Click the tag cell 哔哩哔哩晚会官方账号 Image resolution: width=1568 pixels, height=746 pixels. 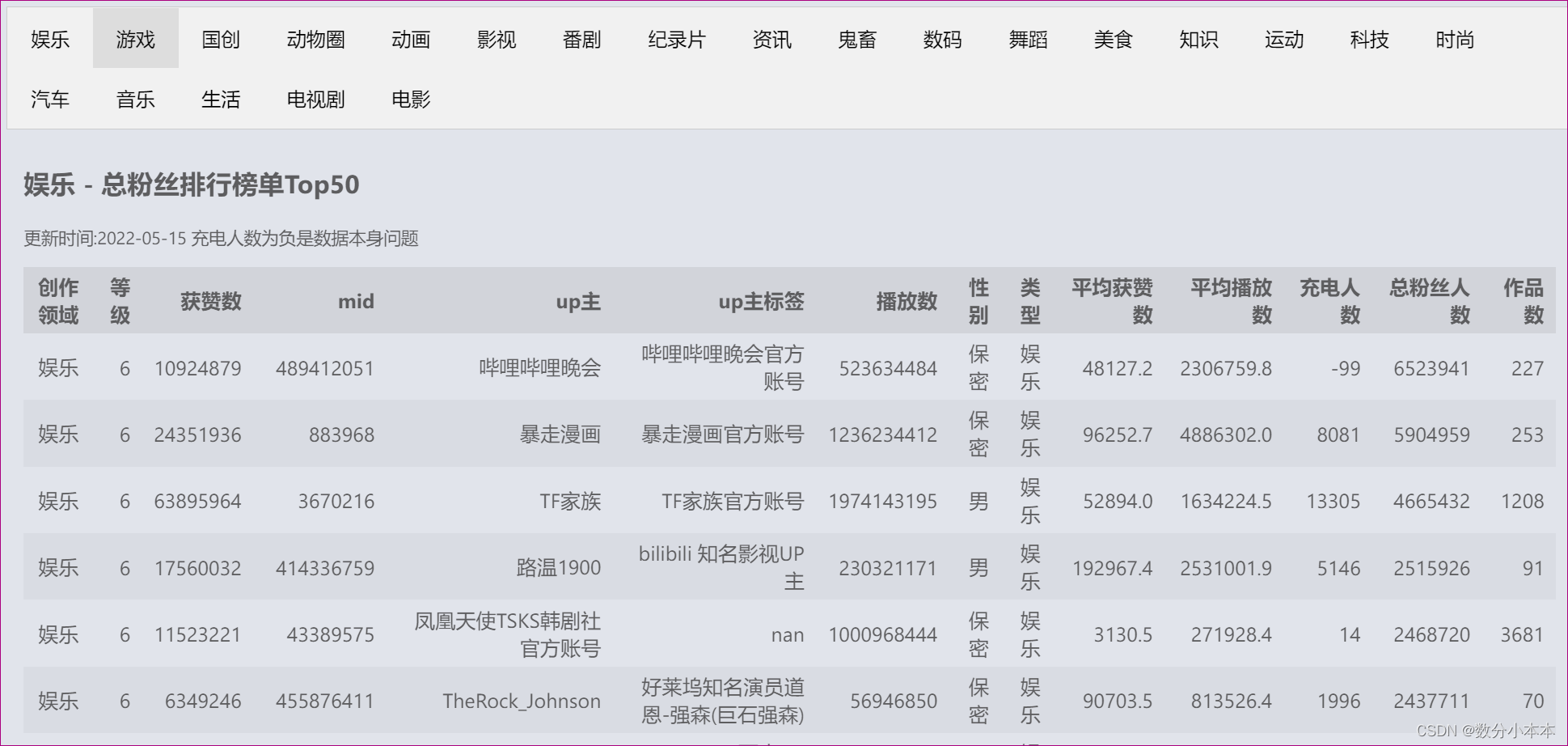click(723, 367)
